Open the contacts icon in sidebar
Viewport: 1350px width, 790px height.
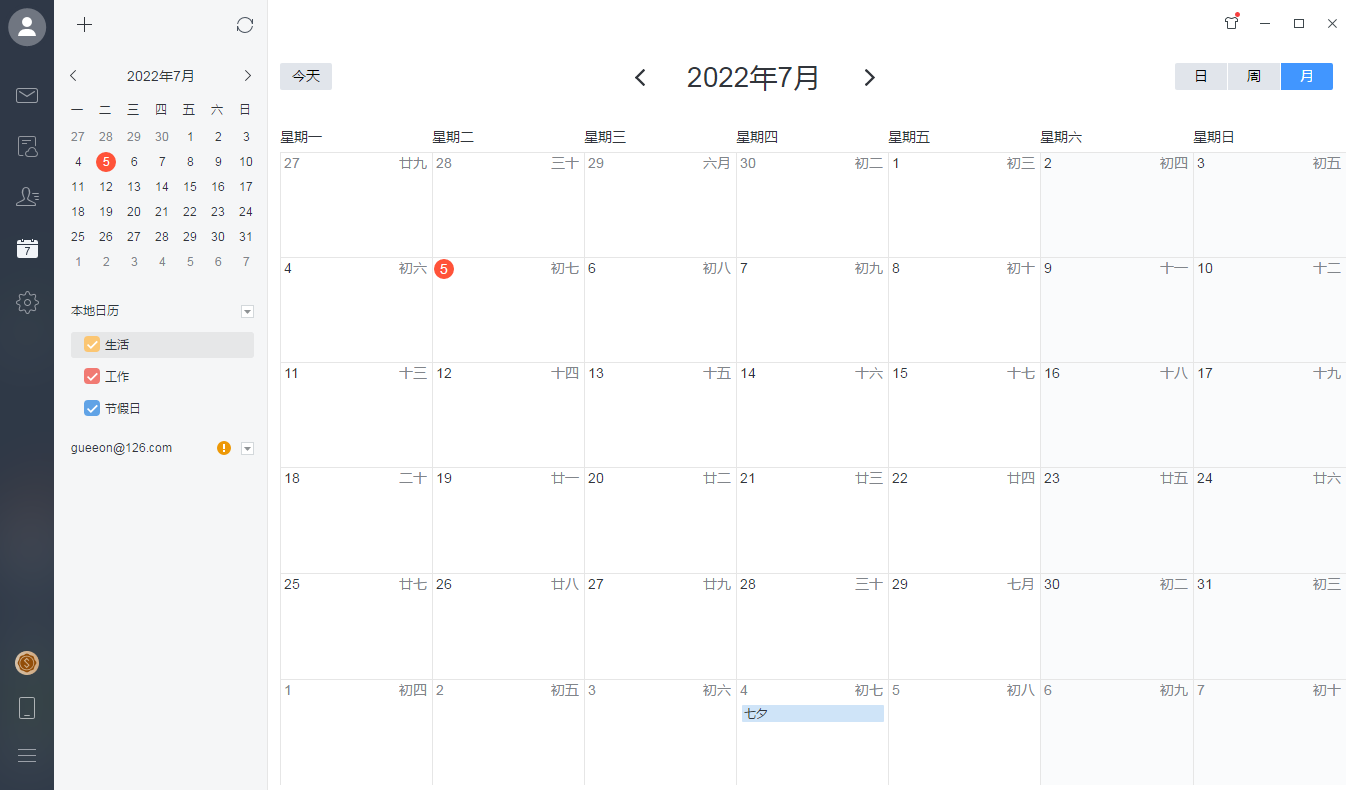[x=27, y=198]
